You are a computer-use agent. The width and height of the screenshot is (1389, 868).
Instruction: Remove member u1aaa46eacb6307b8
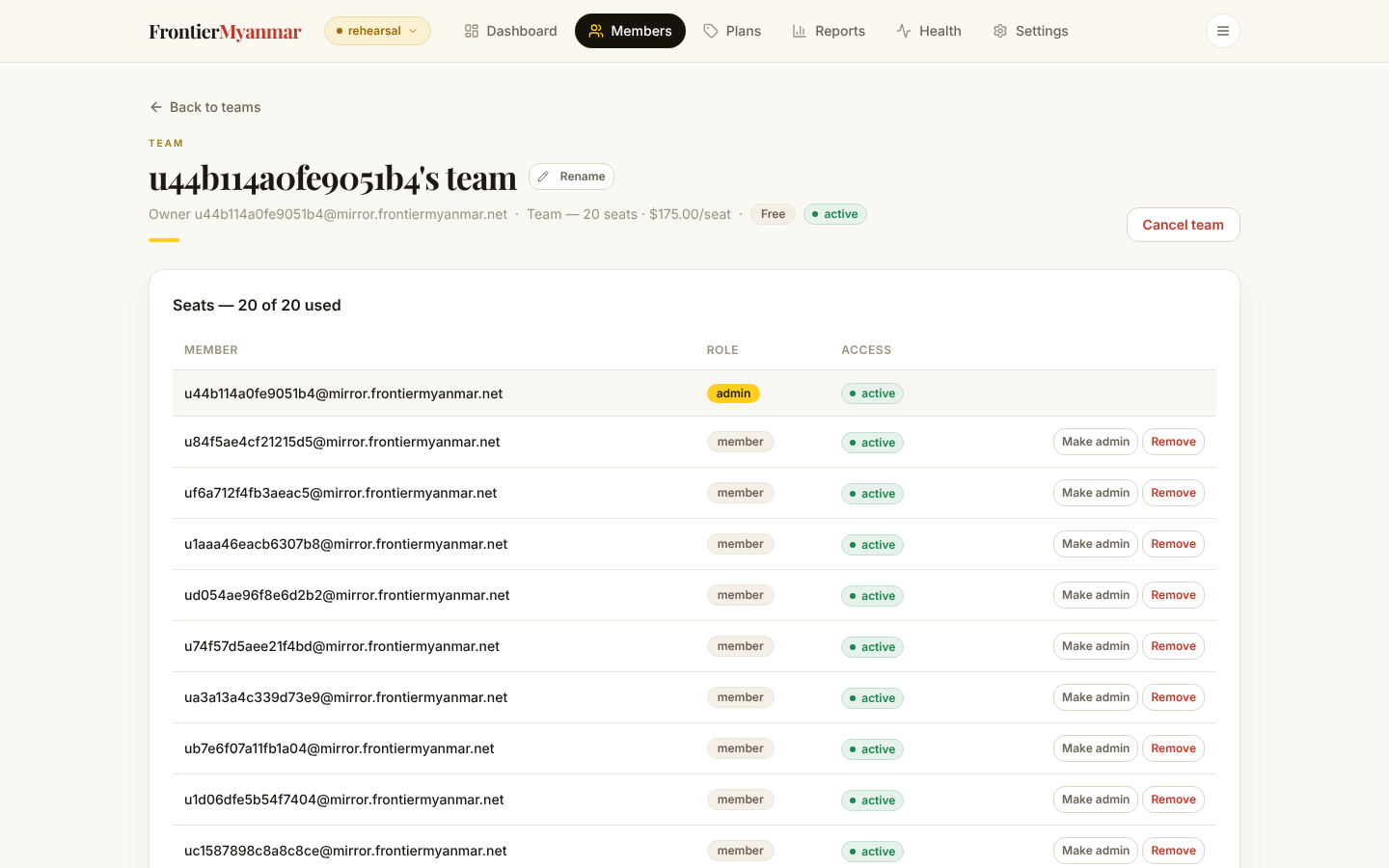click(1173, 544)
